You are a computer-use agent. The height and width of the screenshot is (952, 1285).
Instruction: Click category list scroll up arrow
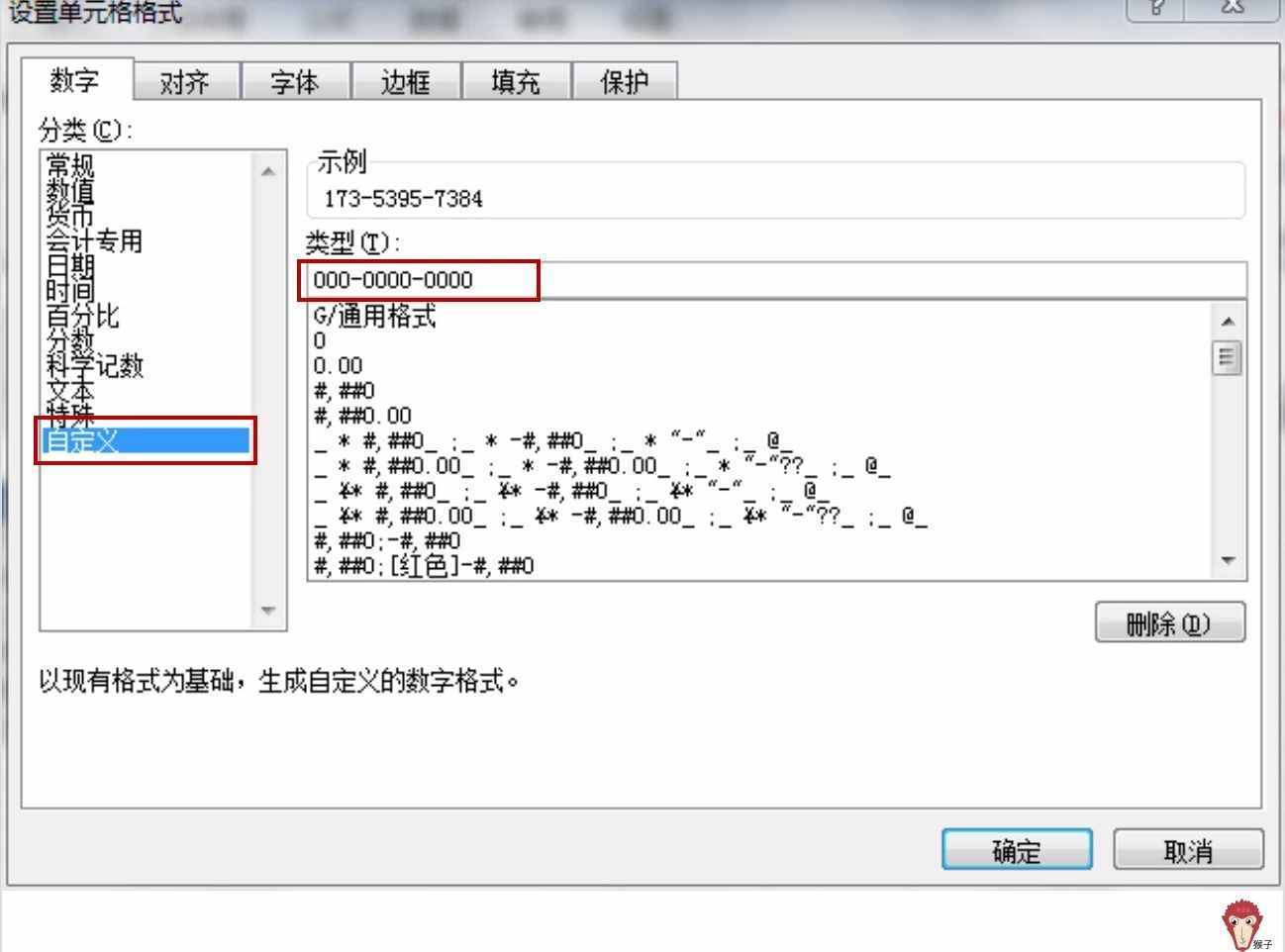click(x=268, y=171)
